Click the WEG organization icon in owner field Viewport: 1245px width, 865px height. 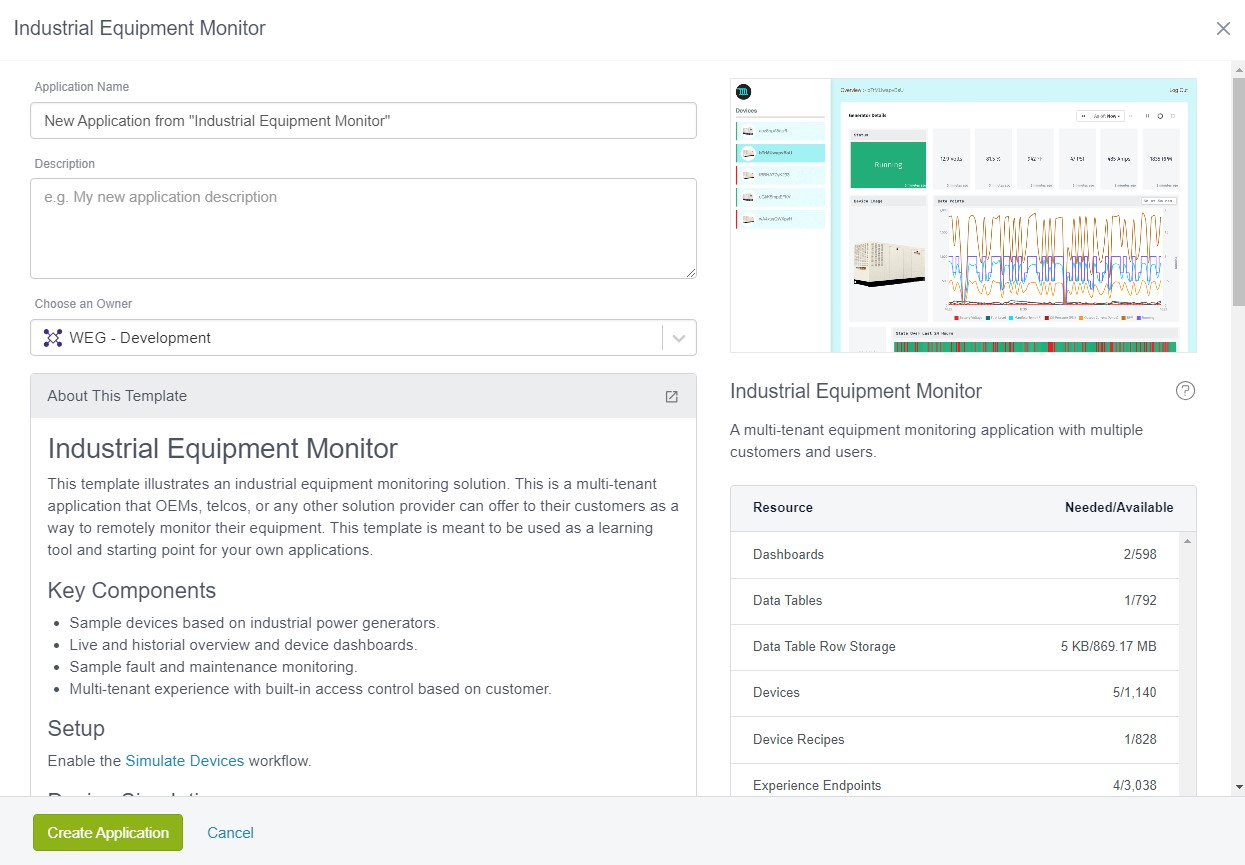pos(53,338)
